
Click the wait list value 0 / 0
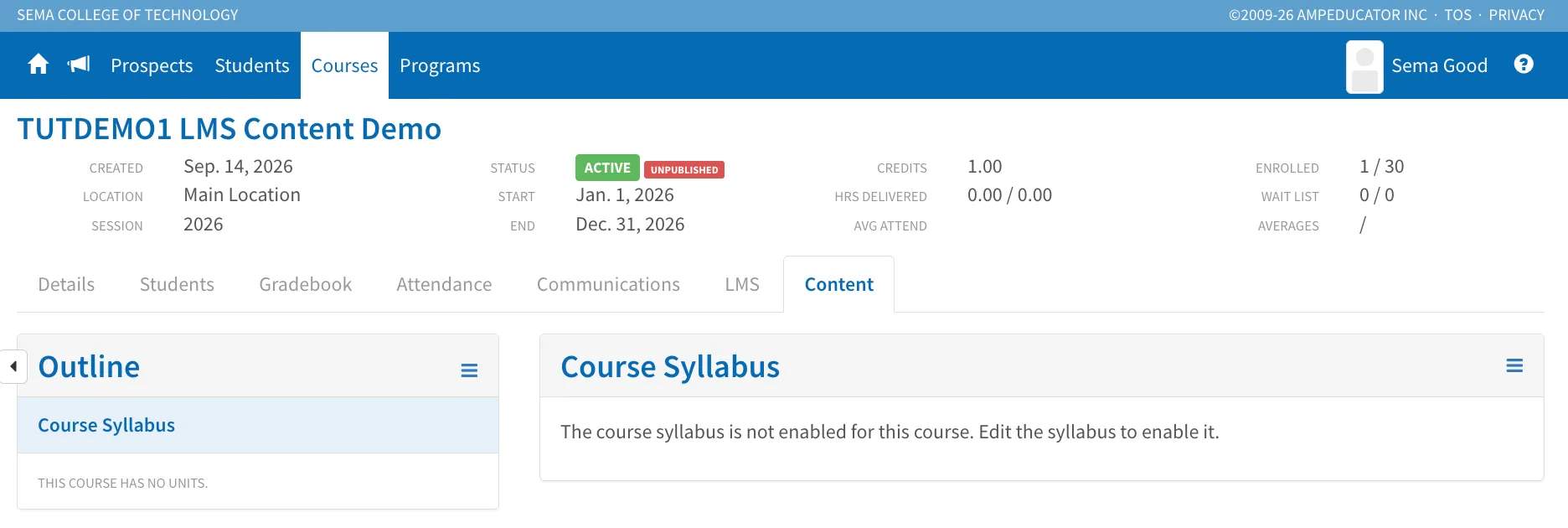coord(1377,195)
